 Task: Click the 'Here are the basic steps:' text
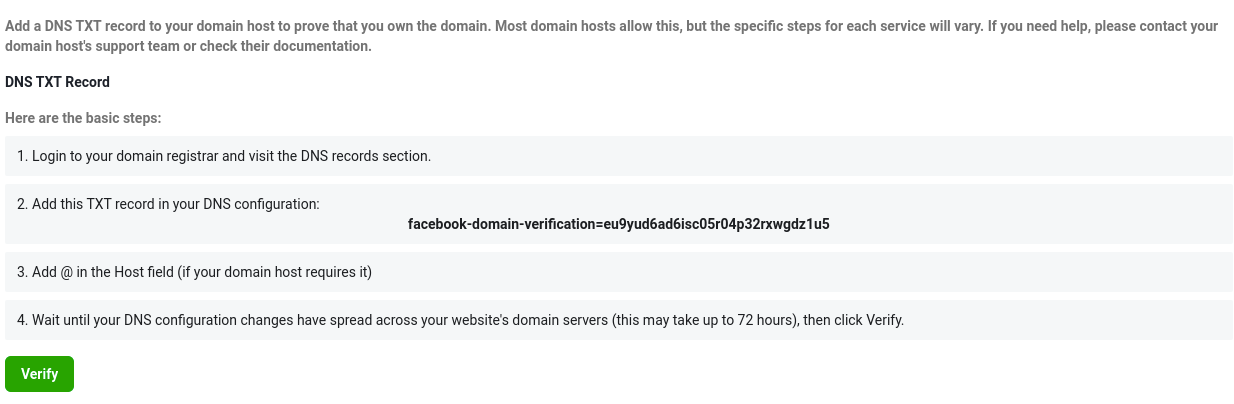83,118
